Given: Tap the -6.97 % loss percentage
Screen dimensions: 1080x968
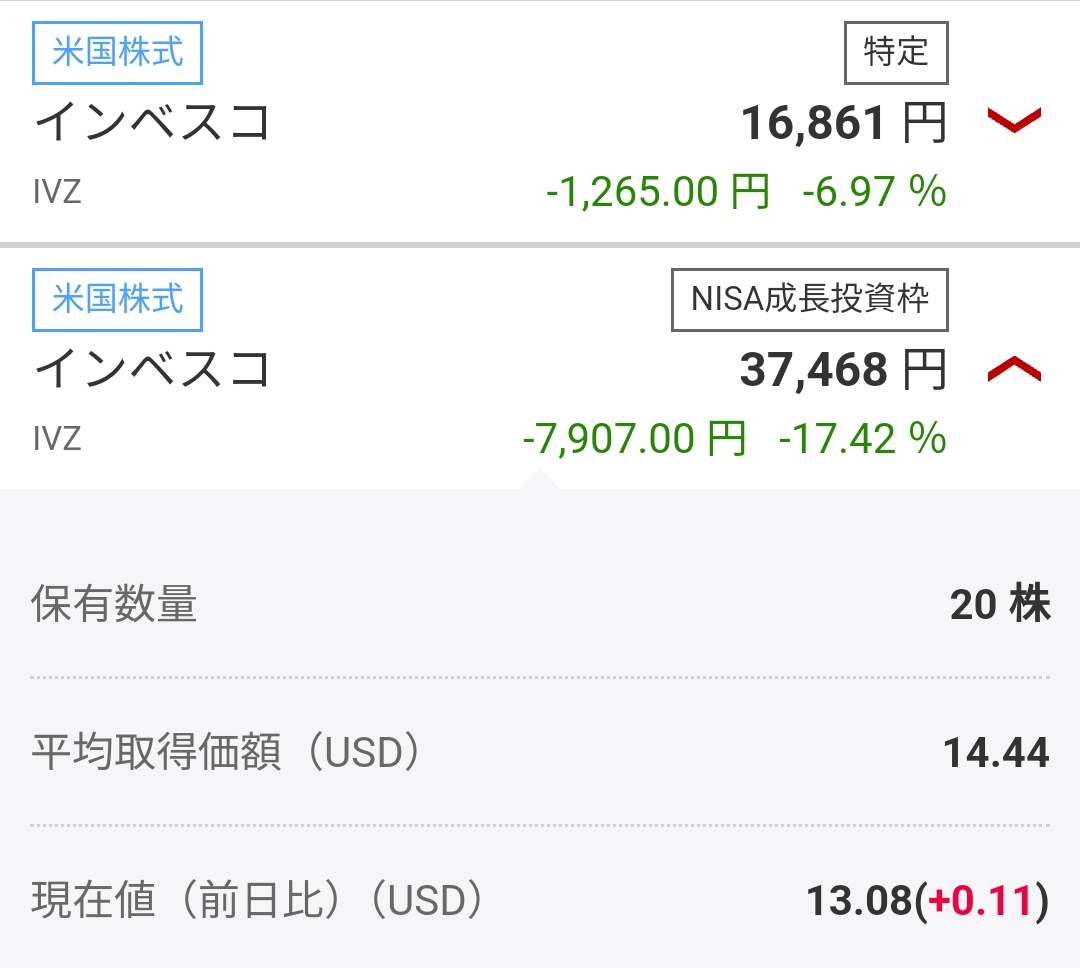Looking at the screenshot, I should (x=874, y=192).
